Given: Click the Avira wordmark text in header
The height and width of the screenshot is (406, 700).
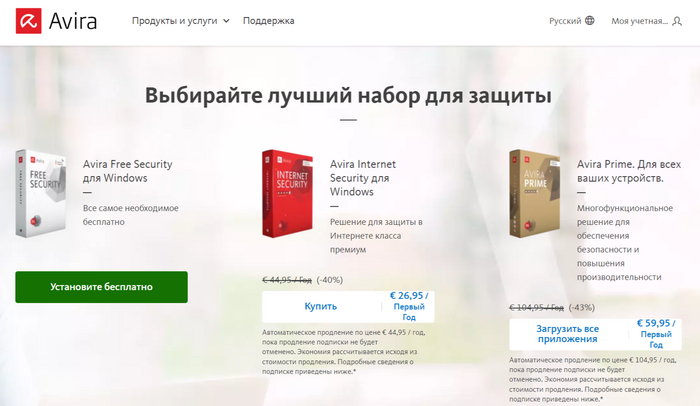Looking at the screenshot, I should pos(73,21).
